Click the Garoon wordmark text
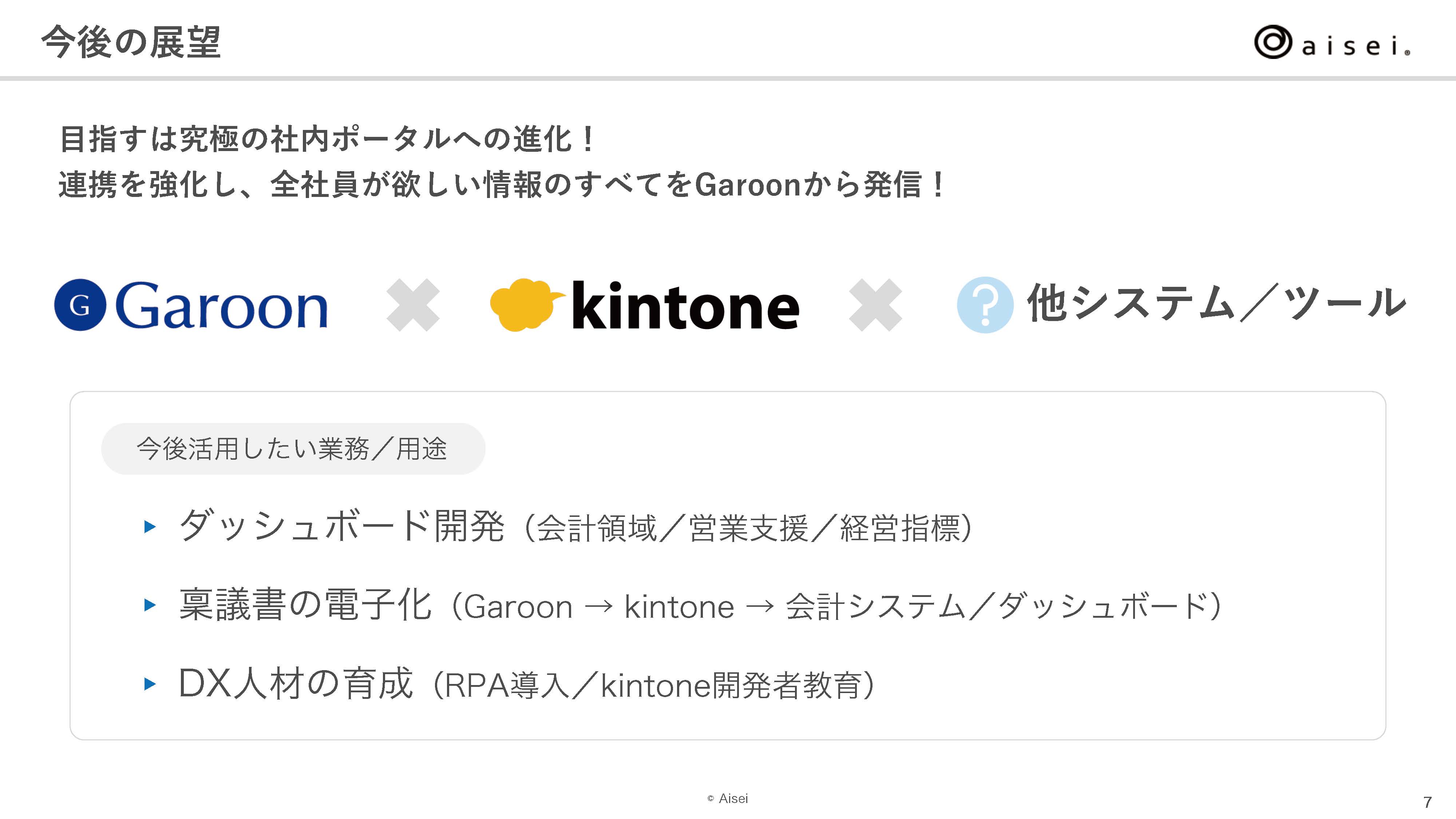This screenshot has width=1456, height=819. click(x=221, y=306)
